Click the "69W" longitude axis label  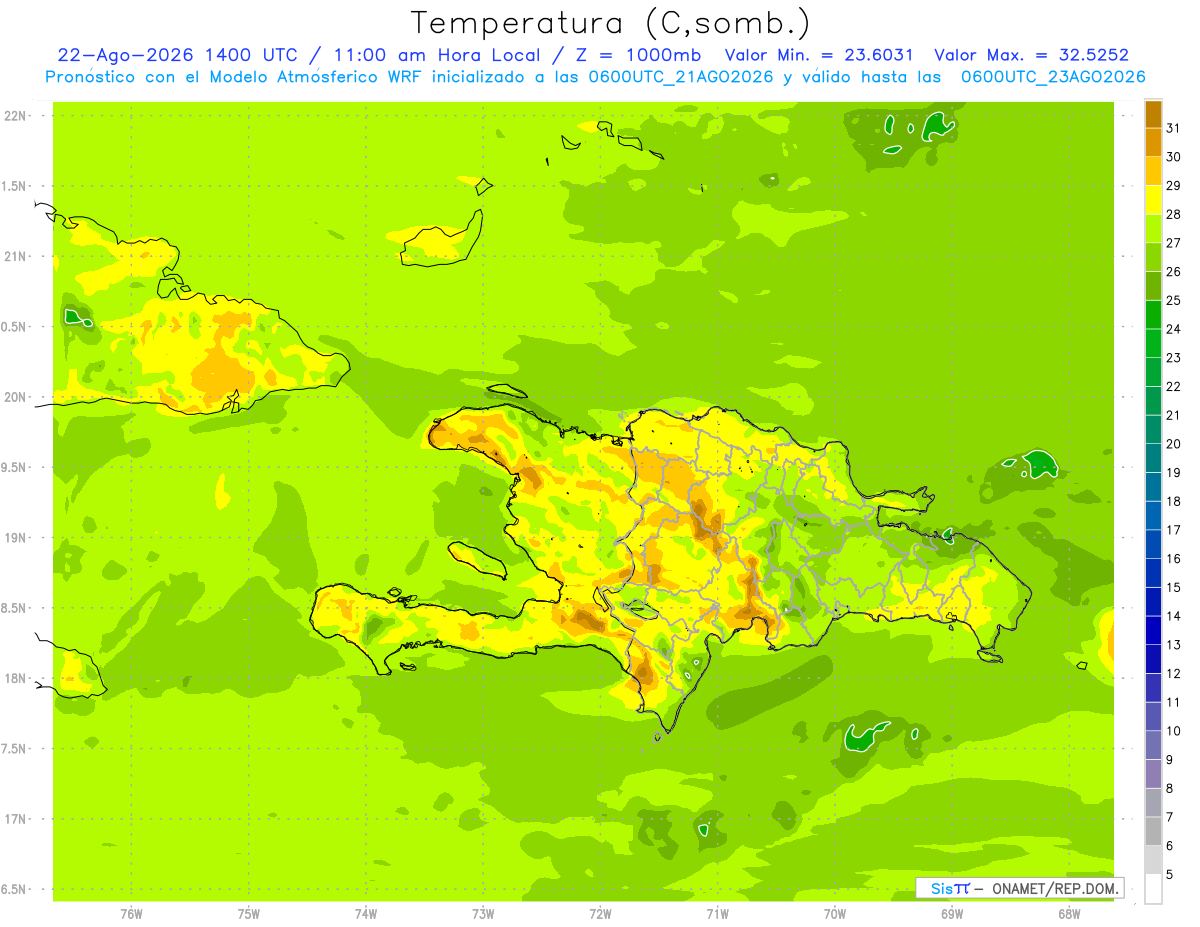coord(952,914)
